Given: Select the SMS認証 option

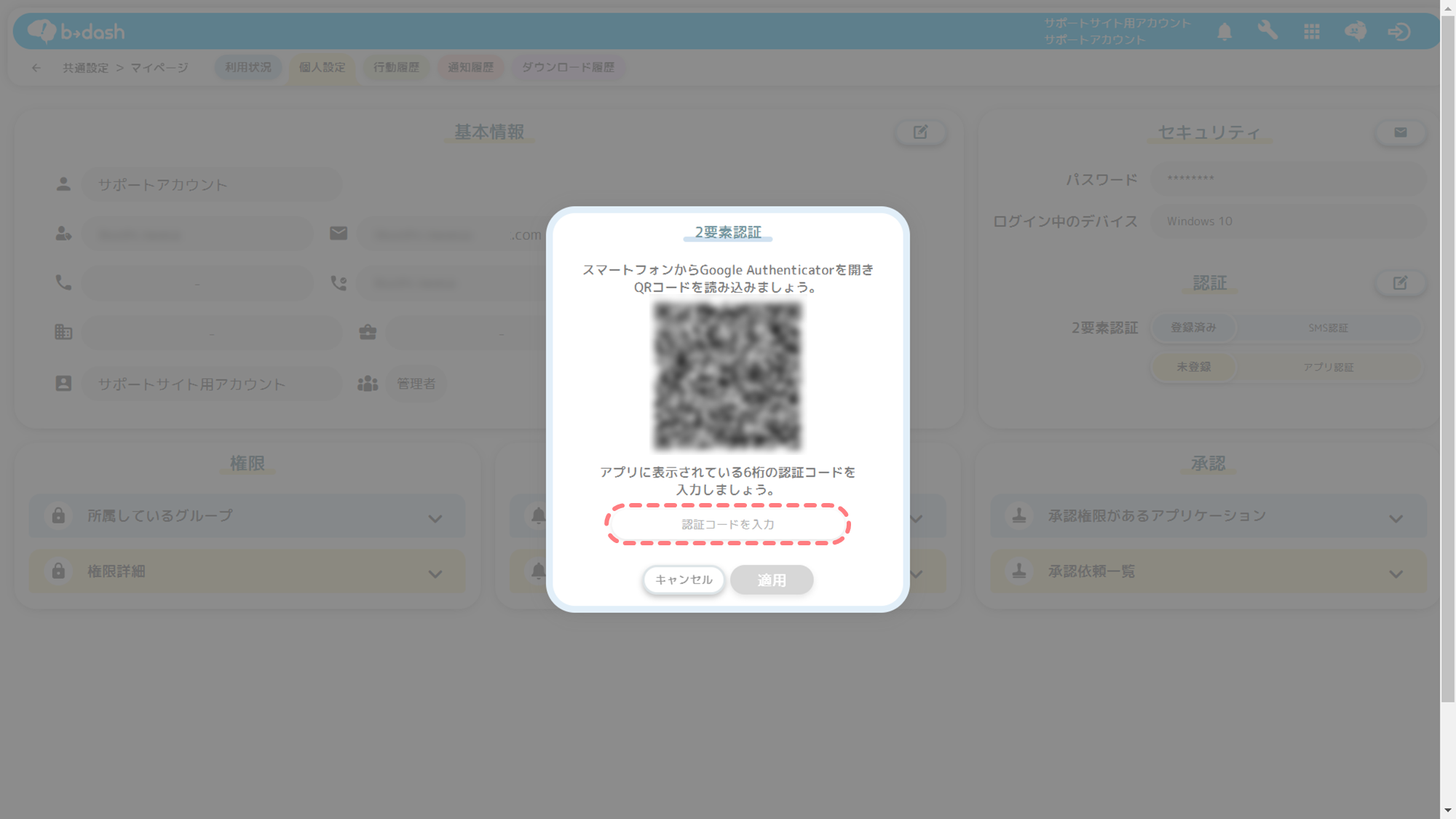Looking at the screenshot, I should click(1328, 328).
